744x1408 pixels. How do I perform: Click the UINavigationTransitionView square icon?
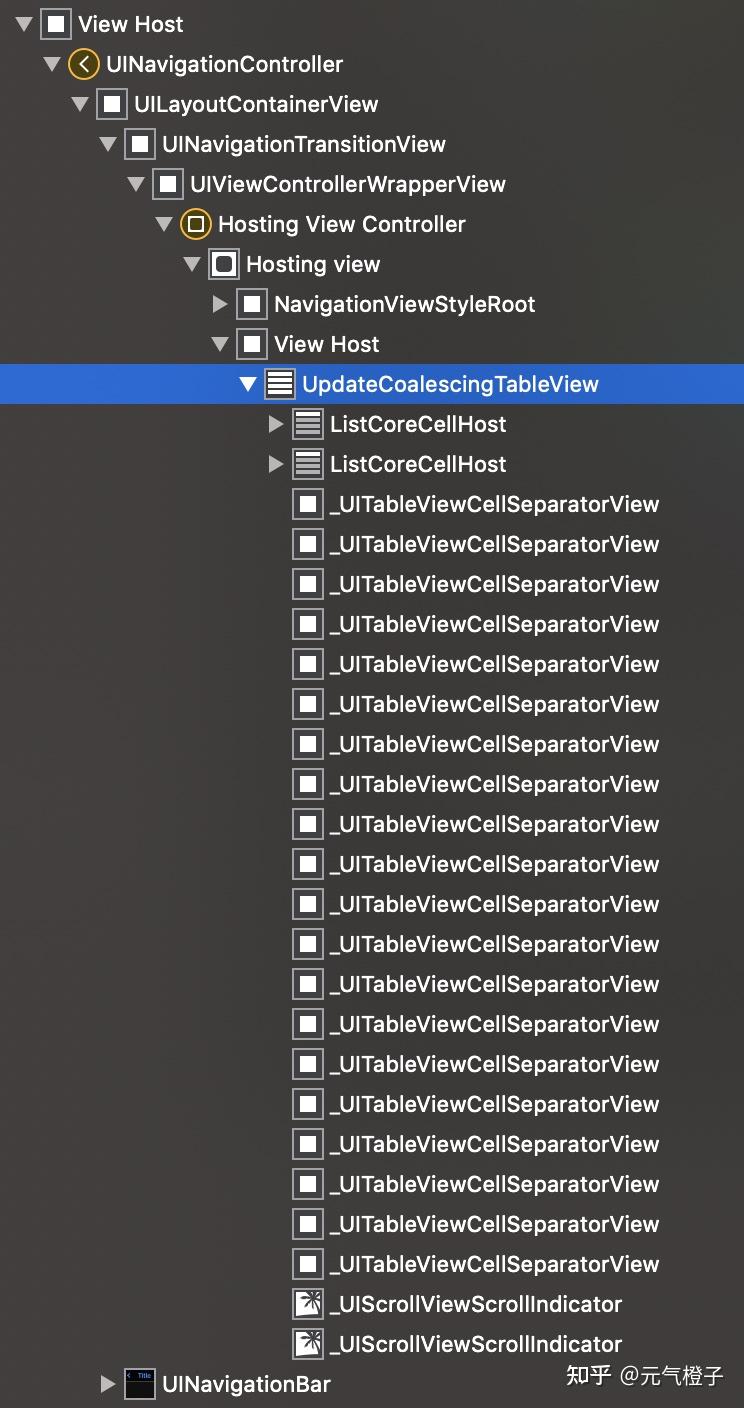(x=139, y=145)
